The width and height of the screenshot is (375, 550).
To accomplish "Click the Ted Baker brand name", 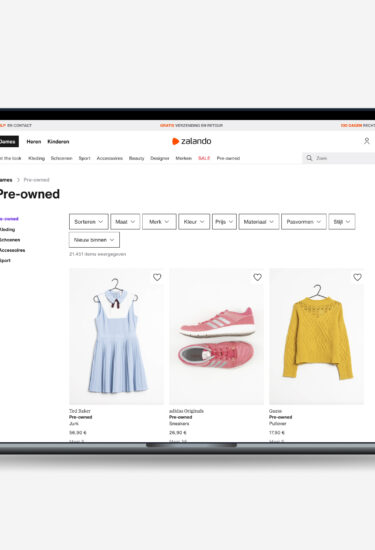I will coord(80,411).
